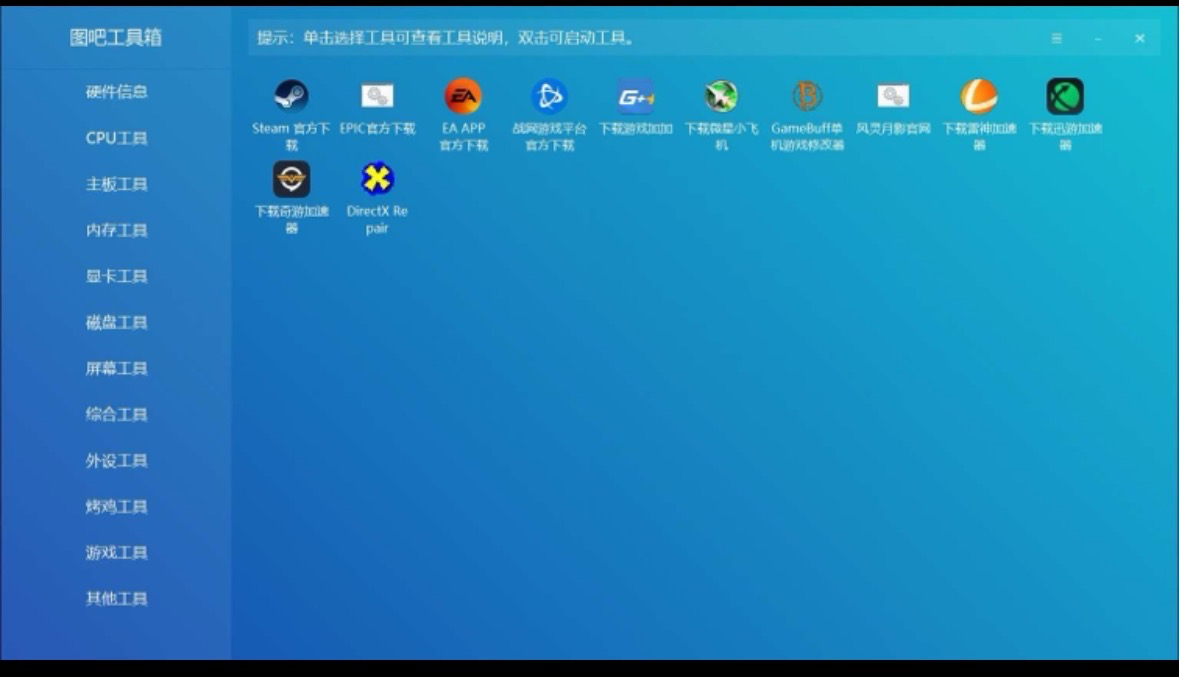Click the DirectX Repair icon
Screen dimensions: 1179x677
(377, 180)
